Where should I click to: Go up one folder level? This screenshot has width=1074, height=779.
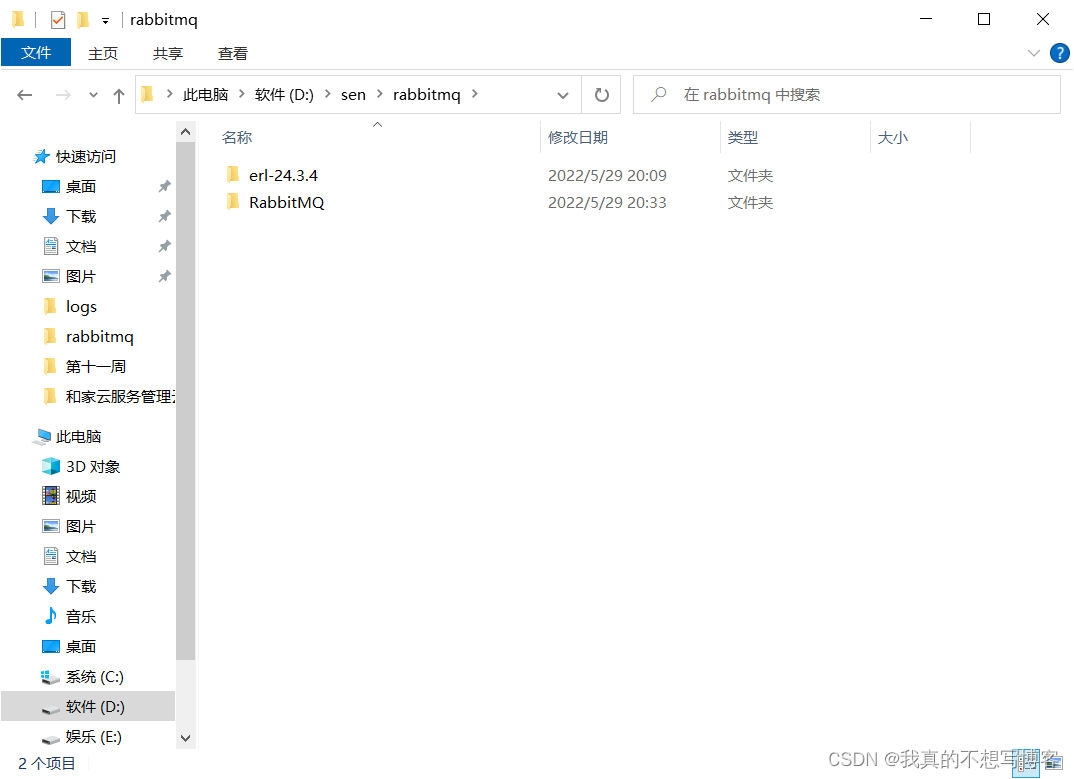click(x=118, y=95)
